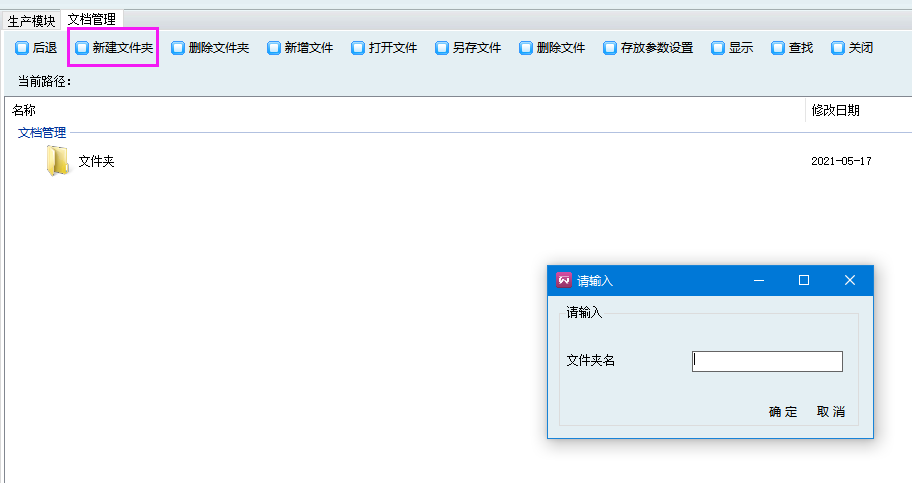Open 存放参数设置 storage settings
The height and width of the screenshot is (483, 912).
pyautogui.click(x=648, y=47)
